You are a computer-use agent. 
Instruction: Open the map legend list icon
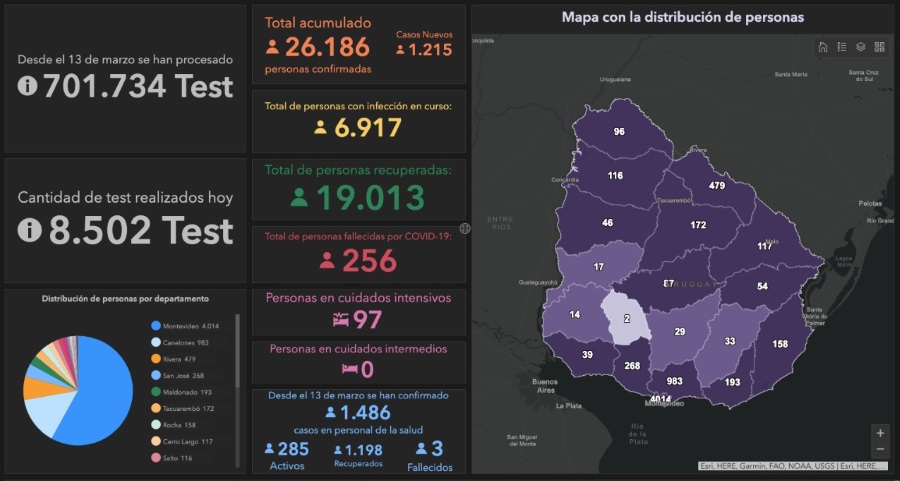pos(841,47)
